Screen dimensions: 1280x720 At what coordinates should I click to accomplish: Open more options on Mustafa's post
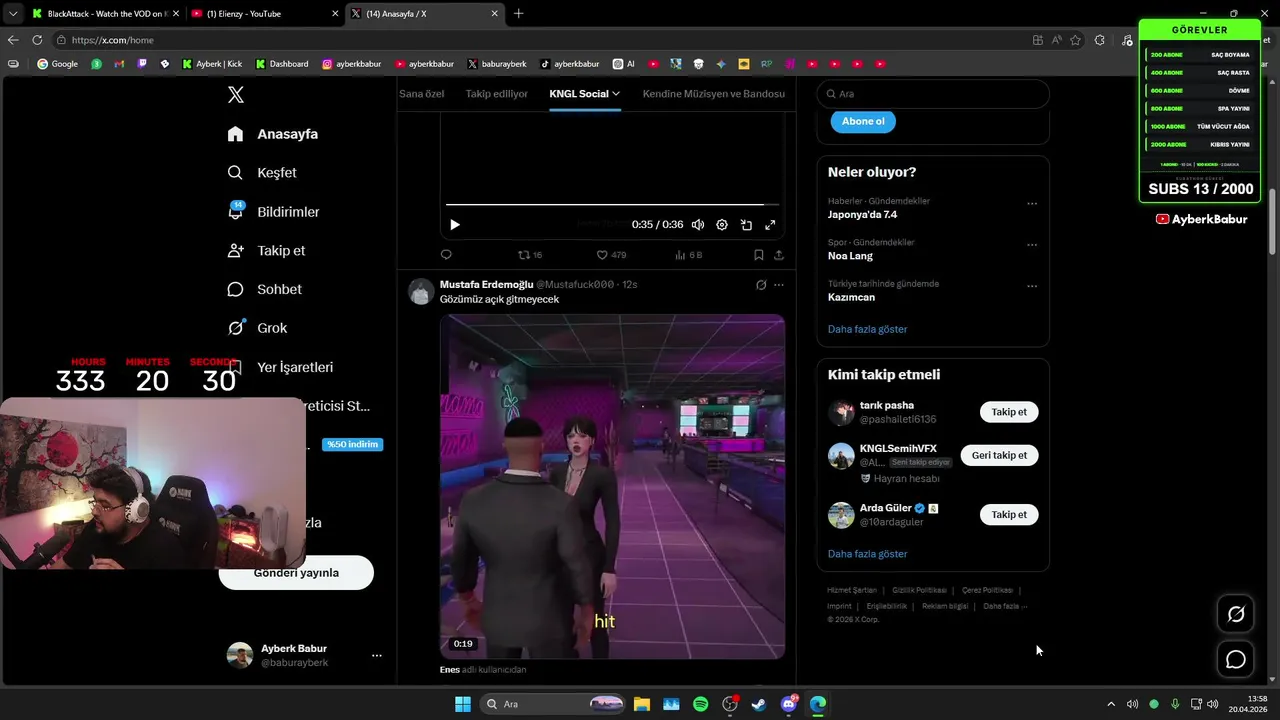click(779, 285)
